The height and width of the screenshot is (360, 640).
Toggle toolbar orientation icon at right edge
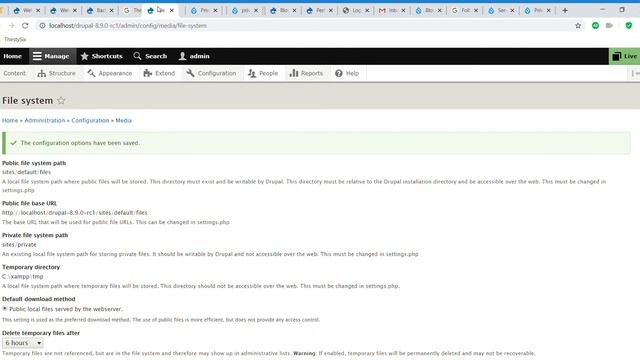pyautogui.click(x=635, y=73)
